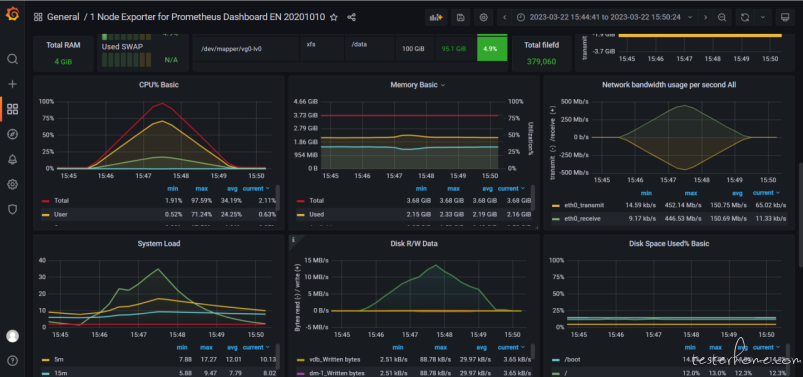This screenshot has height=377, width=803.
Task: Click the General folder breadcrumb link
Action: 63,17
